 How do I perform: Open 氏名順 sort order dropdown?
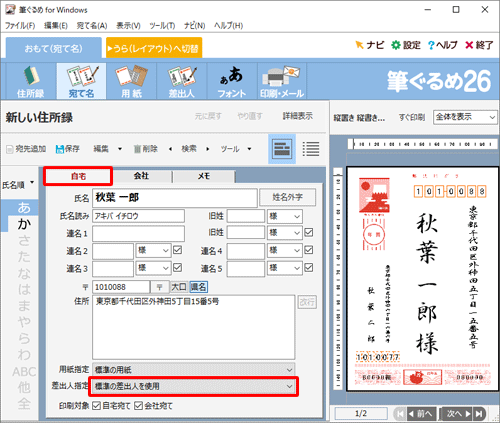tap(18, 185)
